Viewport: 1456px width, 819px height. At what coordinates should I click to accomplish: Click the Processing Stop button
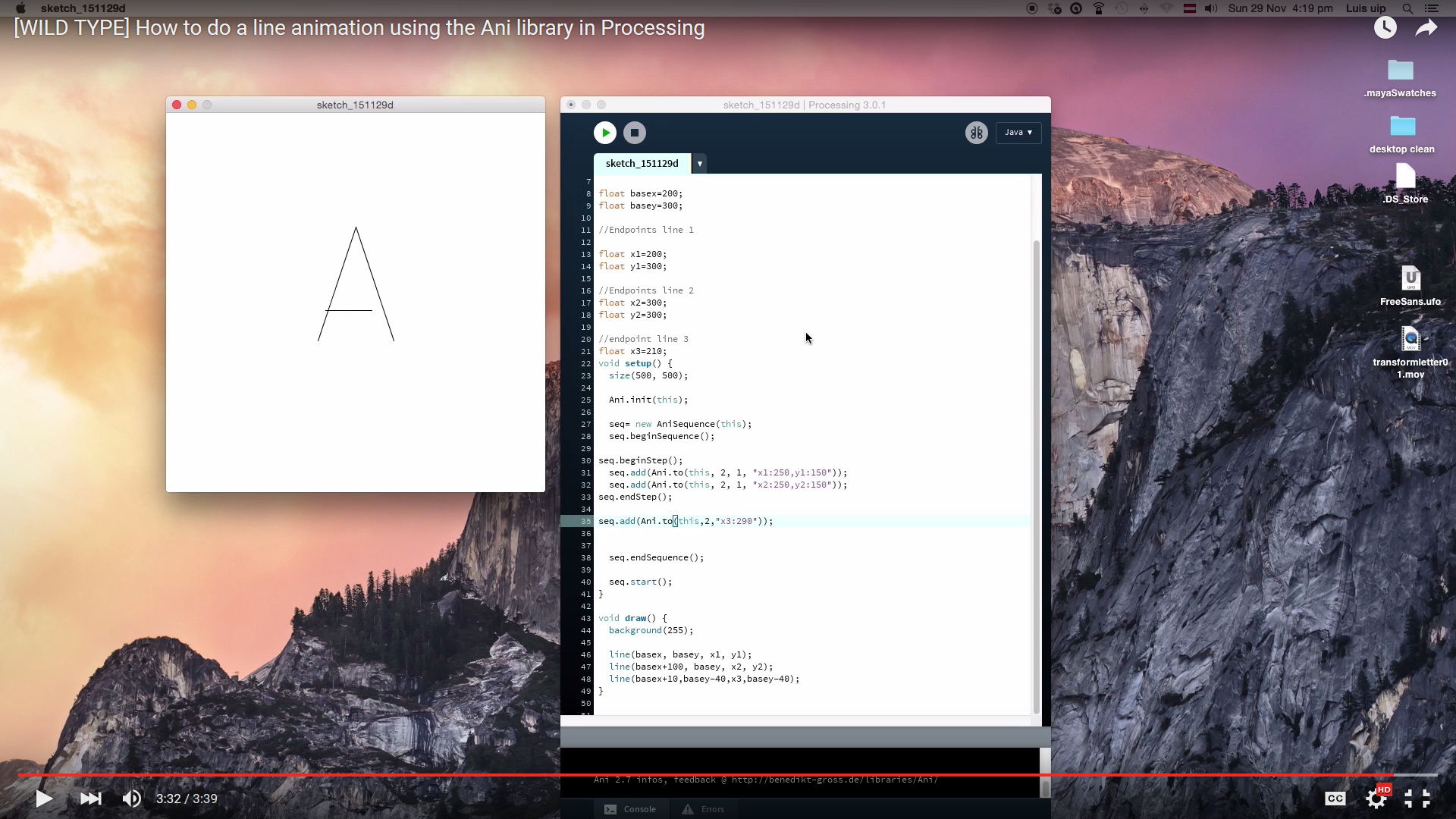pyautogui.click(x=635, y=133)
